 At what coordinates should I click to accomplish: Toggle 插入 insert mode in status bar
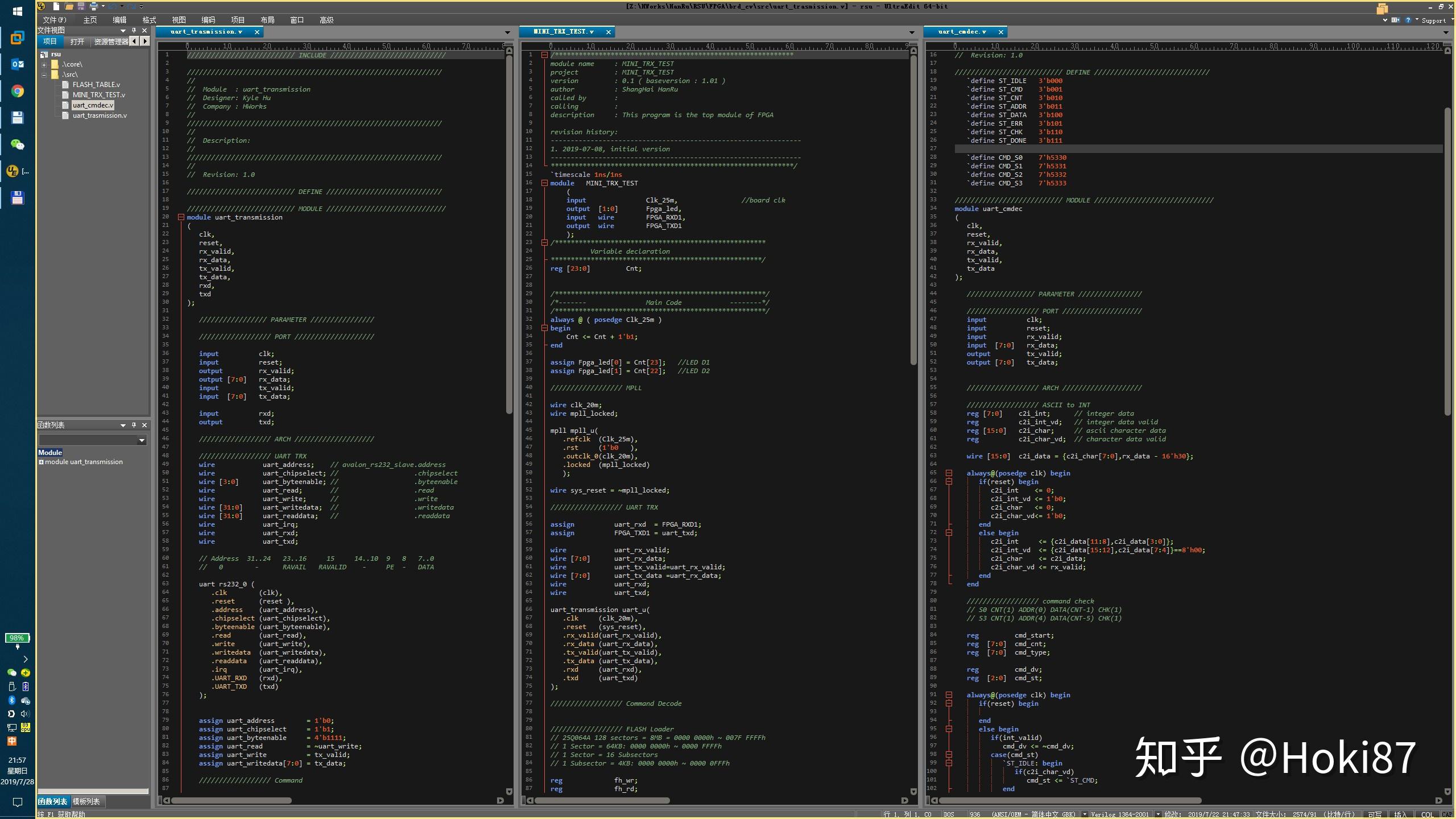click(x=1400, y=814)
